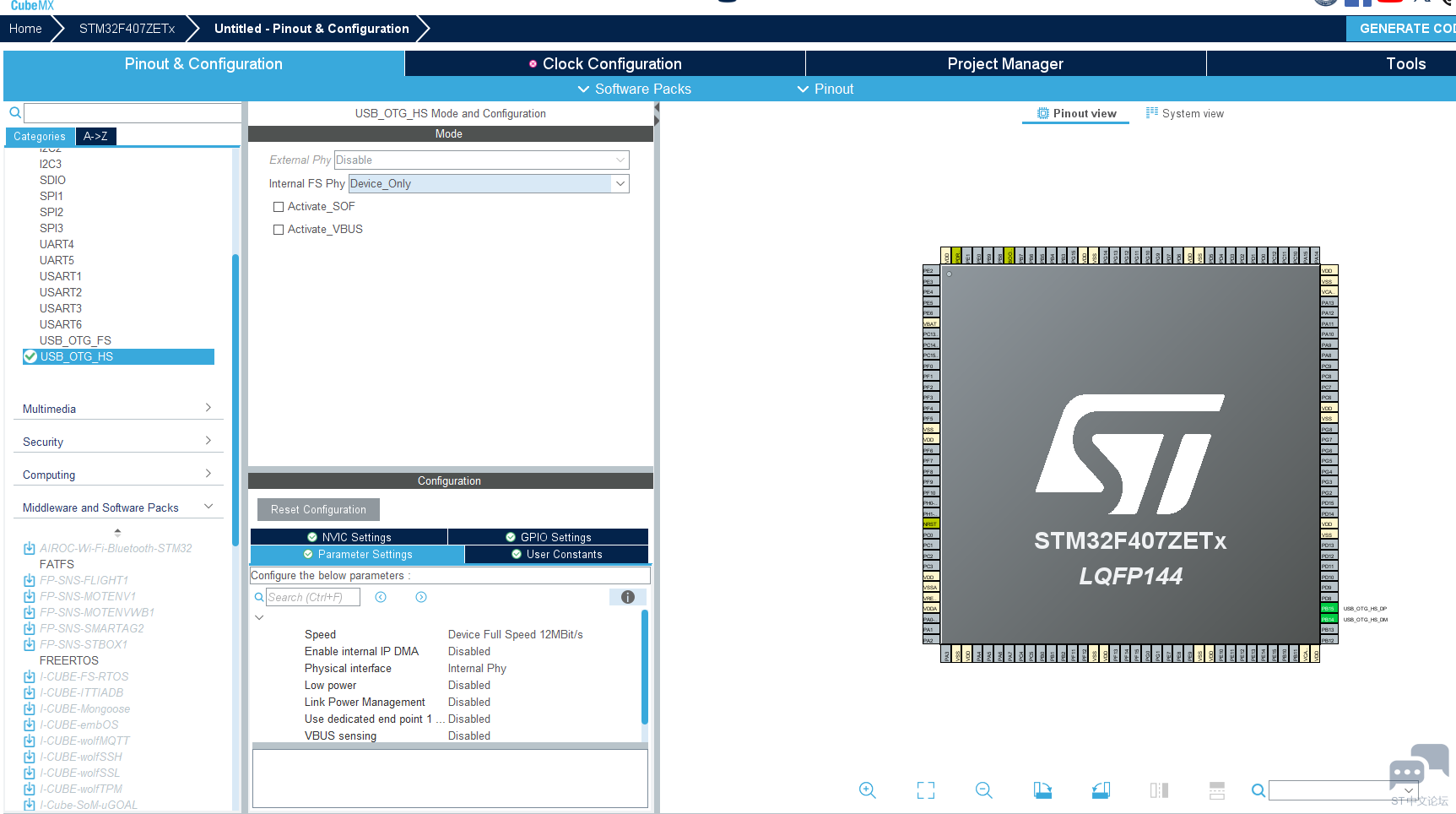Image resolution: width=1456 pixels, height=814 pixels.
Task: Click the Speed parameter value
Action: pos(515,634)
